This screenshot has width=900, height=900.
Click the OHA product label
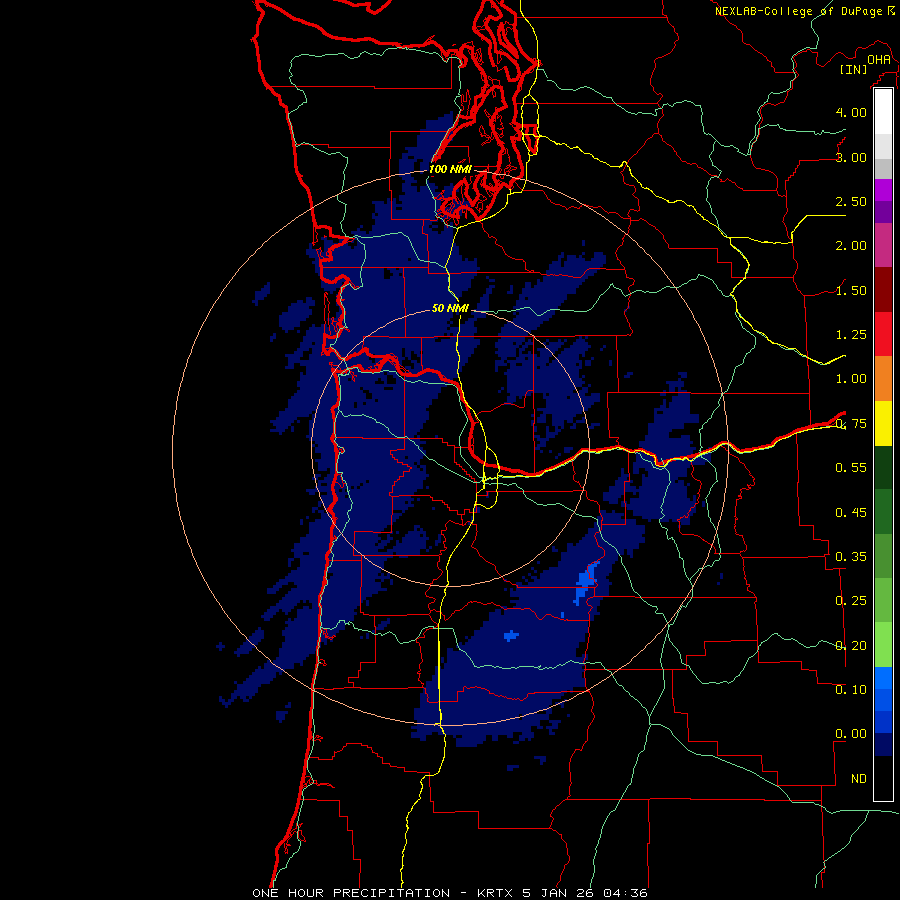(x=879, y=60)
